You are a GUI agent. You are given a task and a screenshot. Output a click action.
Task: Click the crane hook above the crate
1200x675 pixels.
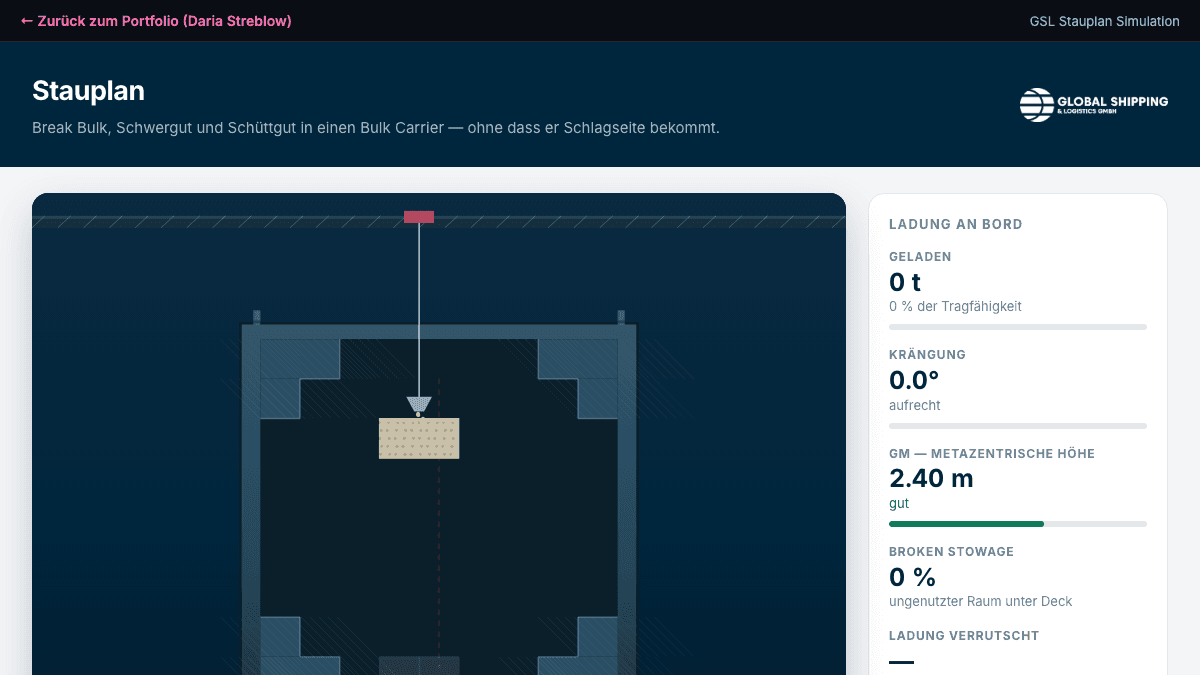click(419, 405)
